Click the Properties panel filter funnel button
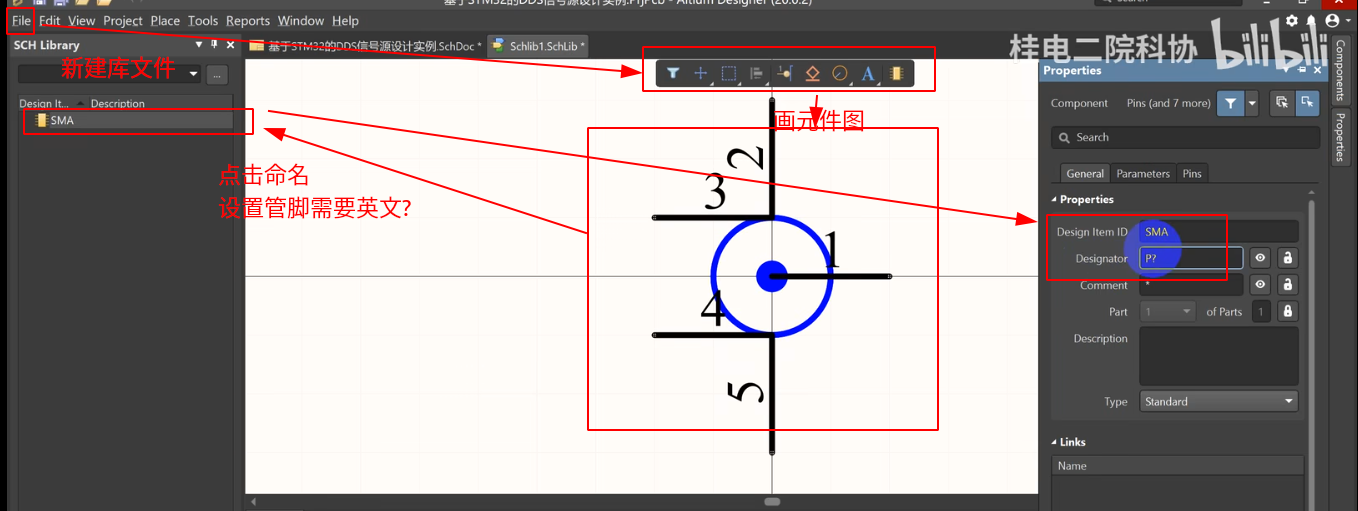1358x511 pixels. [1230, 103]
